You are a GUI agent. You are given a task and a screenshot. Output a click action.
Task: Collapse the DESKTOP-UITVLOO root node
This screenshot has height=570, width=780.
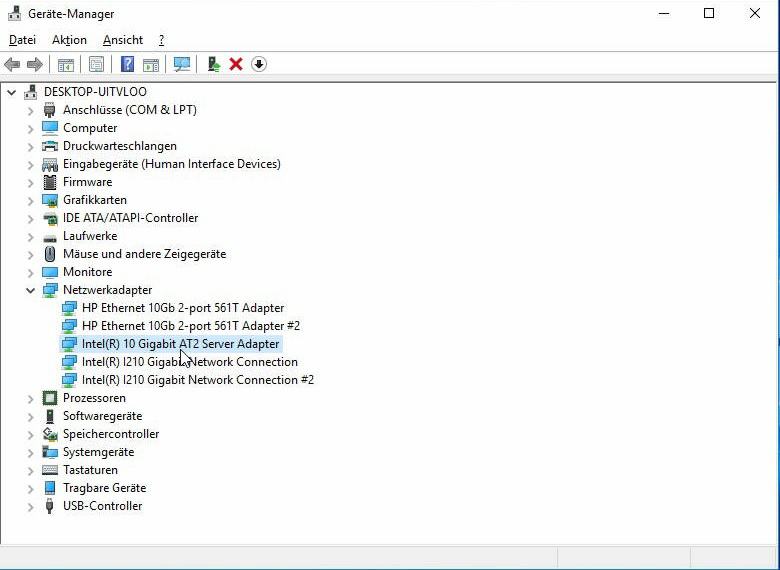click(x=11, y=92)
